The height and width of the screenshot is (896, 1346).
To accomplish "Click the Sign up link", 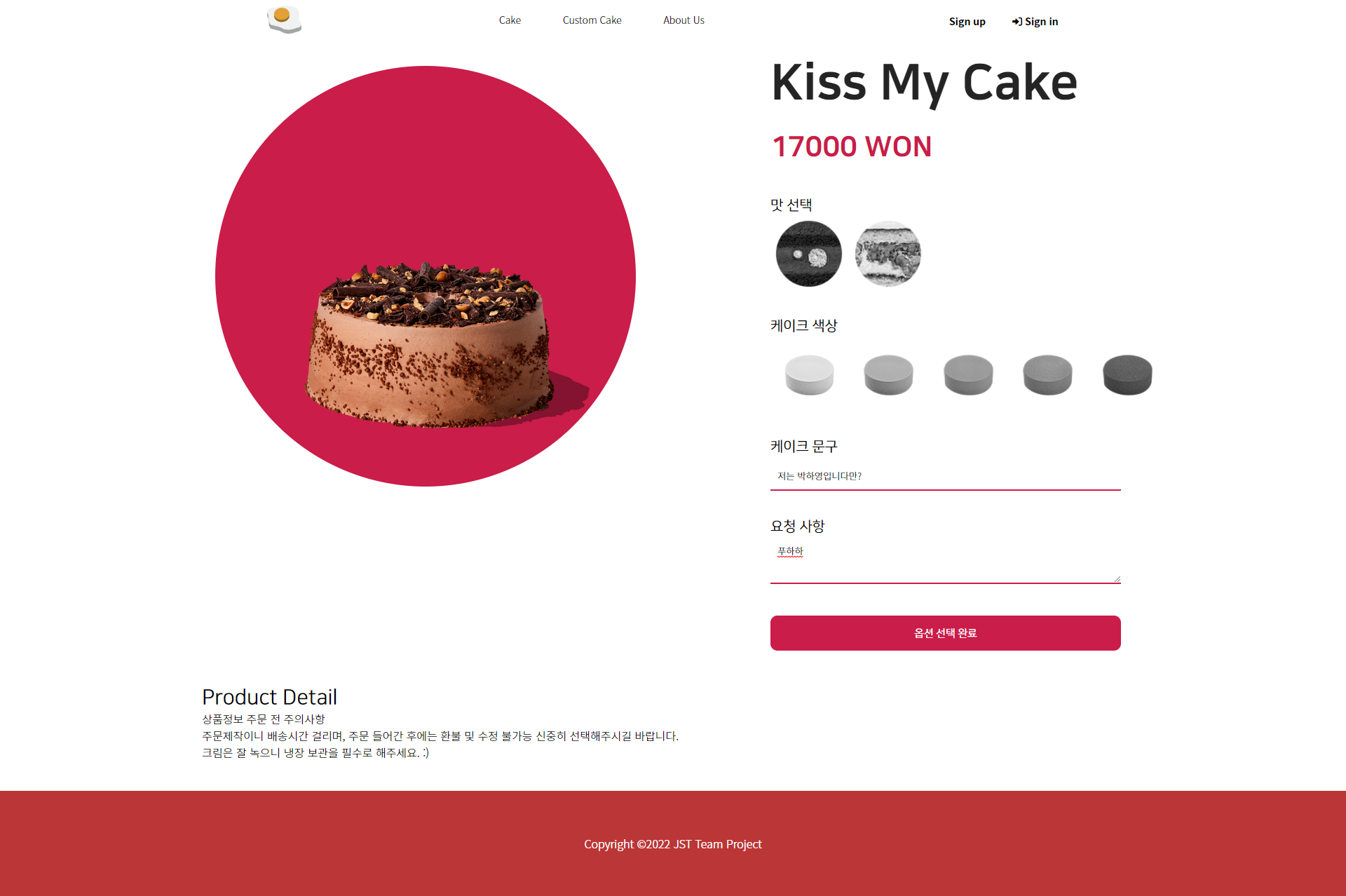I will (967, 22).
